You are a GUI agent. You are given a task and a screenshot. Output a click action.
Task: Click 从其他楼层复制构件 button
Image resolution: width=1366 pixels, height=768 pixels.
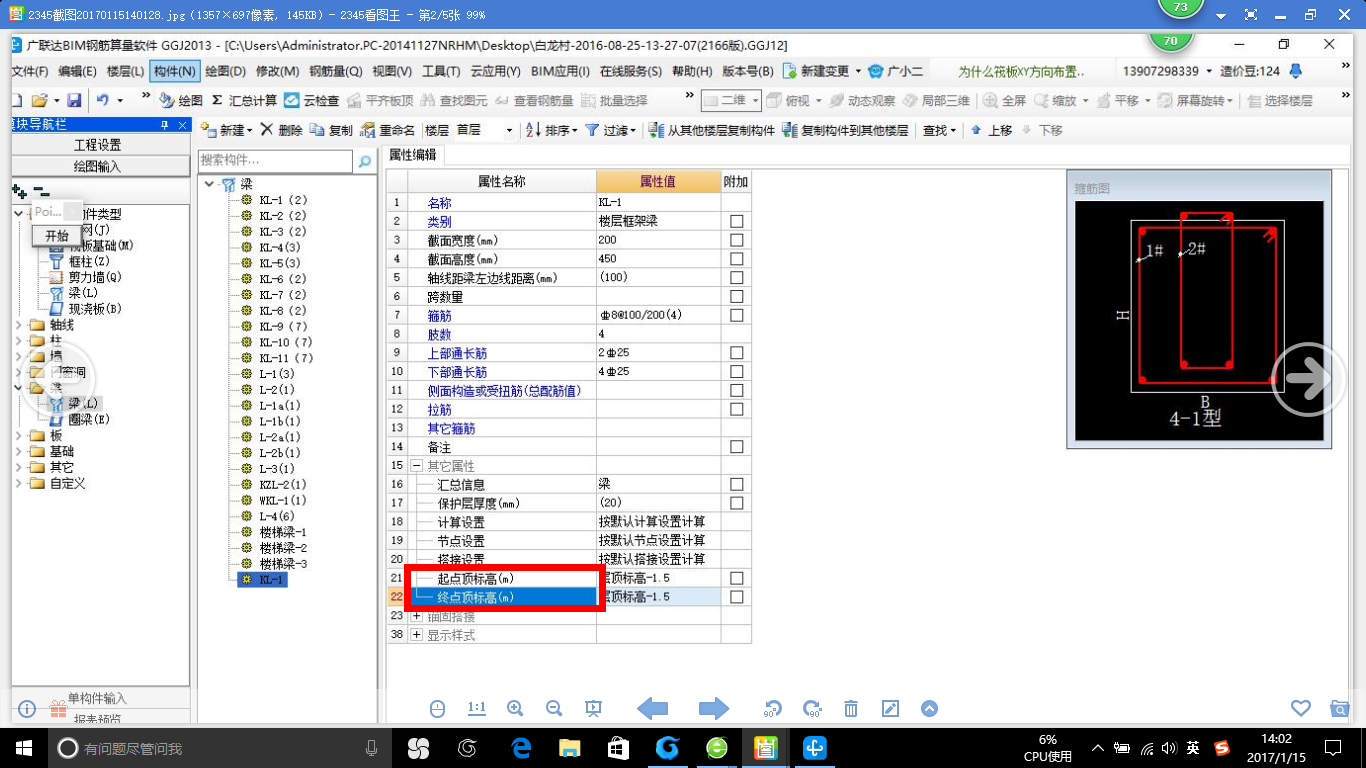point(711,130)
